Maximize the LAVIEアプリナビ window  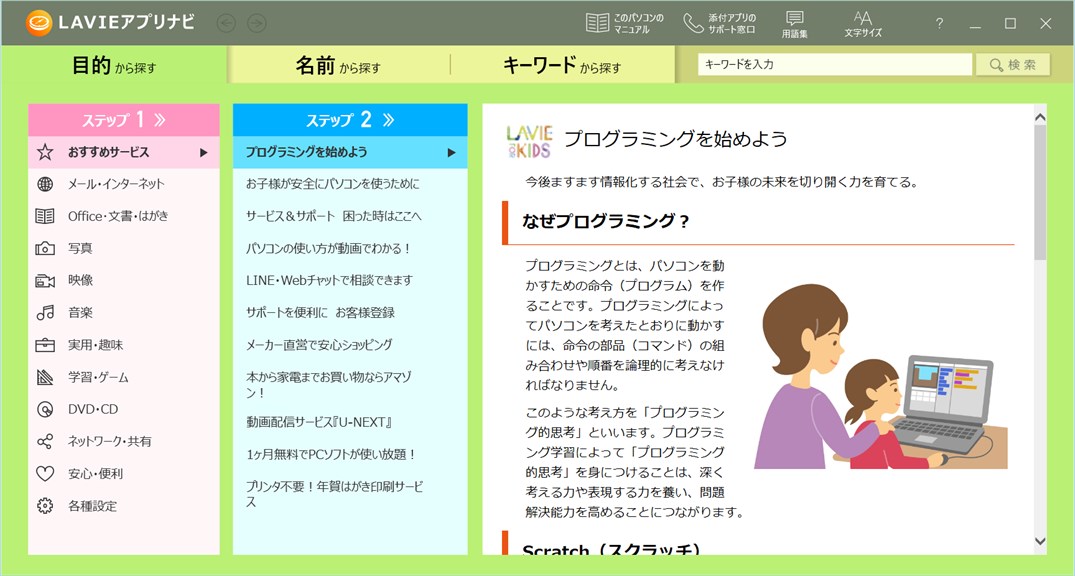1010,23
